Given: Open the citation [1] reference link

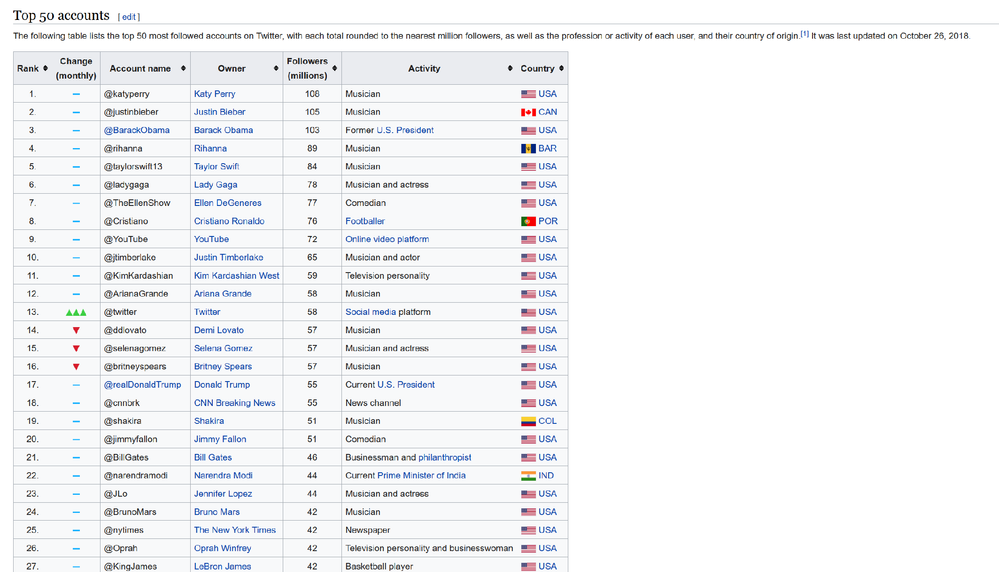Looking at the screenshot, I should [805, 34].
